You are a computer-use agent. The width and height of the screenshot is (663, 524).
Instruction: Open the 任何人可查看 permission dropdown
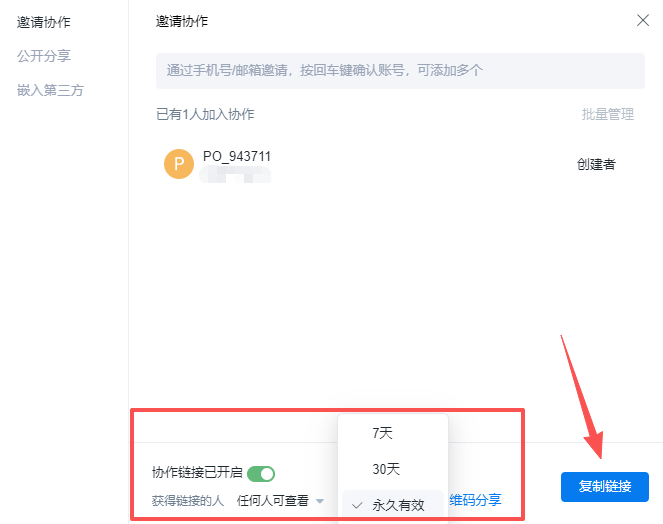(x=273, y=501)
